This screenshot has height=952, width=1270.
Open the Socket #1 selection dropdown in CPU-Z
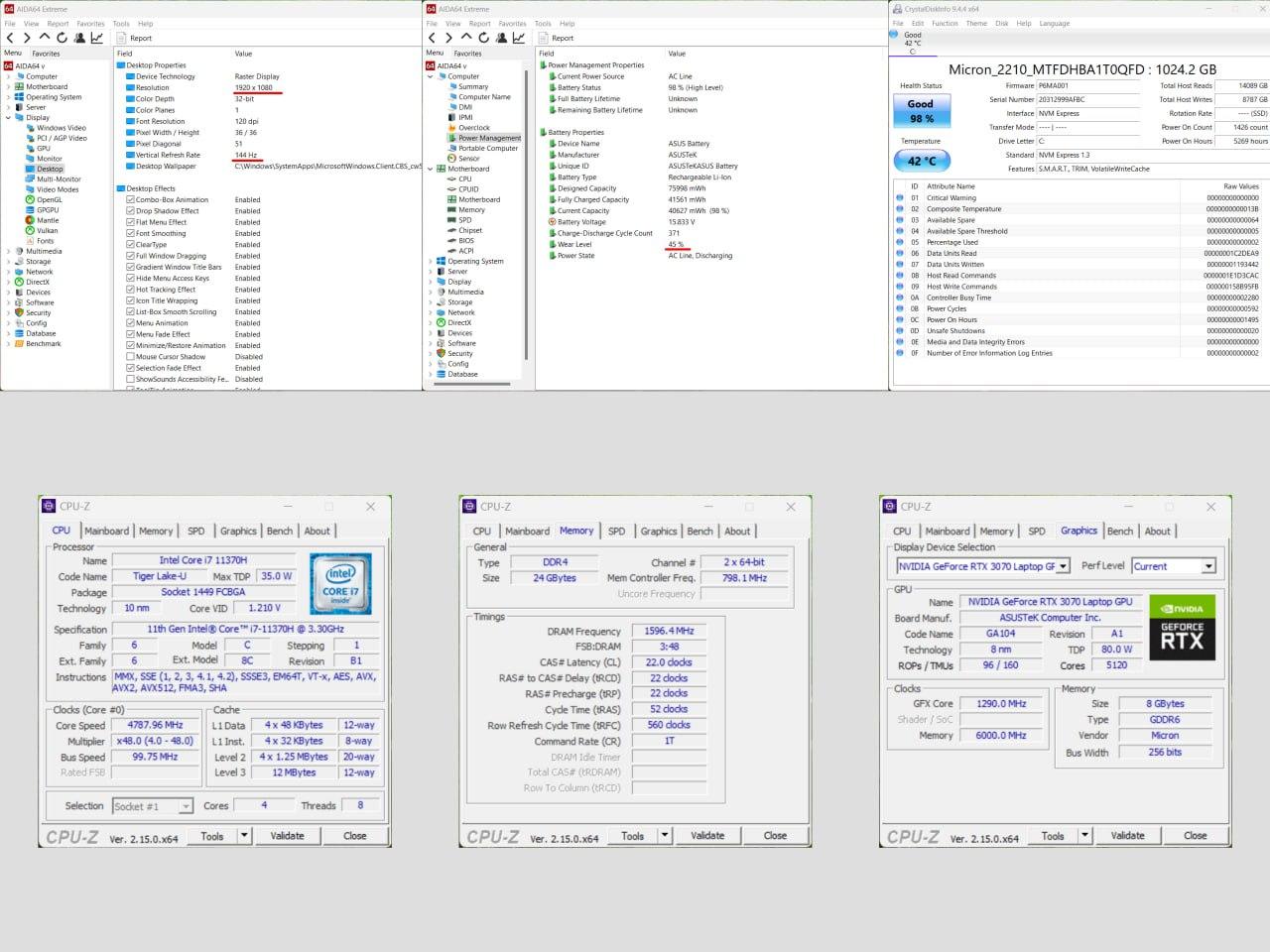coord(186,806)
